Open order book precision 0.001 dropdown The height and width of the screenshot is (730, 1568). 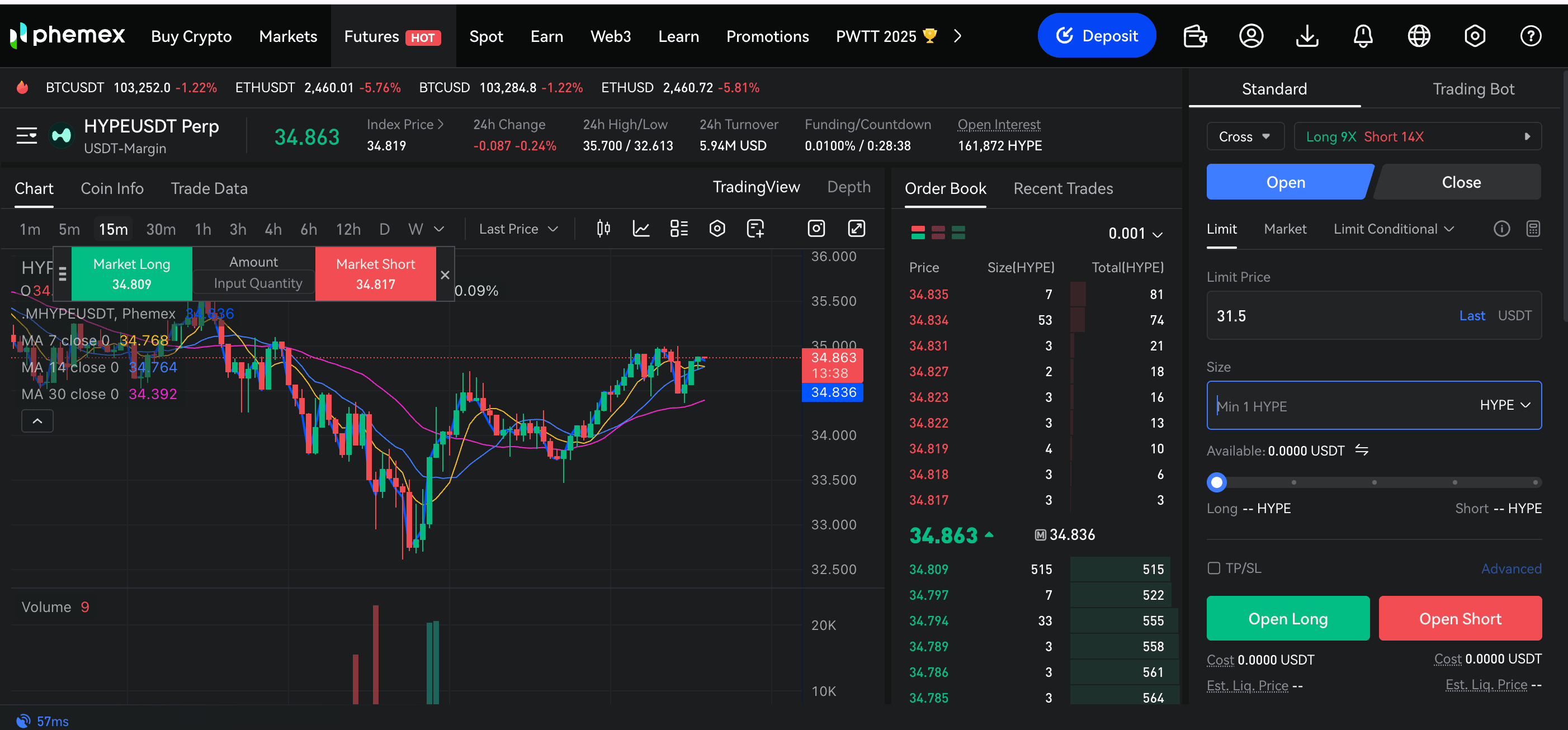[x=1135, y=233]
